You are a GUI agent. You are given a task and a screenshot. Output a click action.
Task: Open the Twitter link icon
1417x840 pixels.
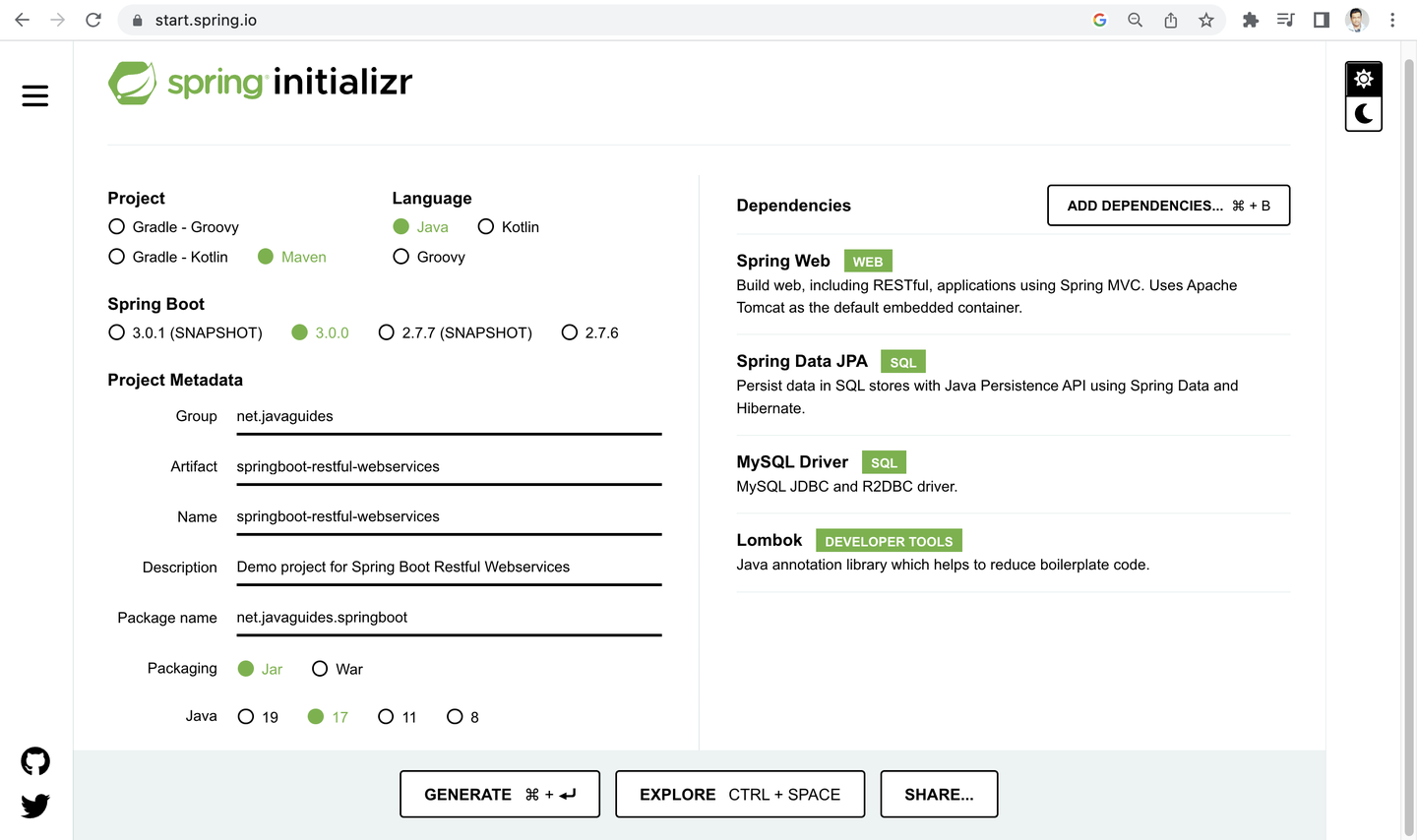coord(34,805)
